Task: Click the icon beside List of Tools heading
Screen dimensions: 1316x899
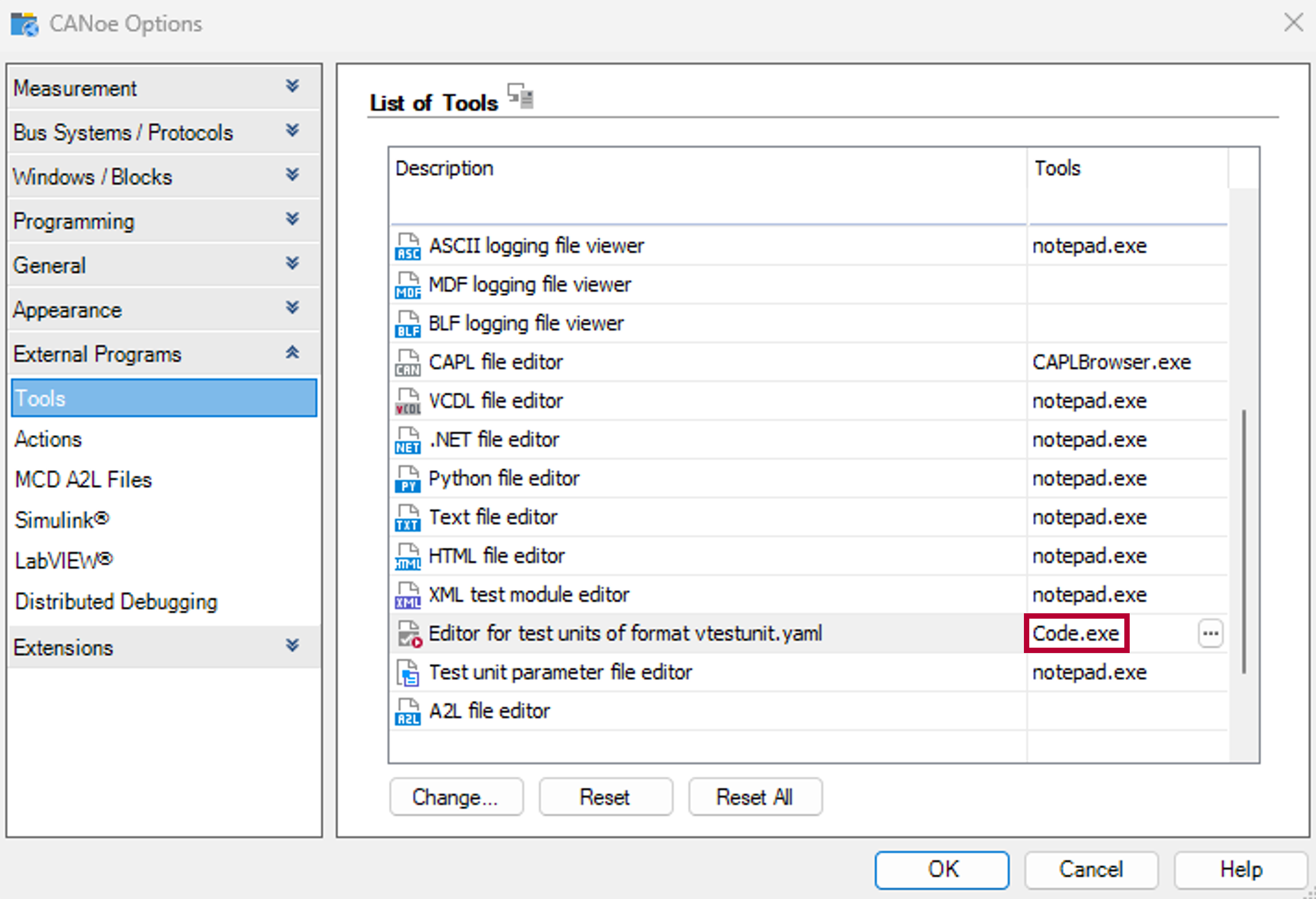Action: point(520,95)
